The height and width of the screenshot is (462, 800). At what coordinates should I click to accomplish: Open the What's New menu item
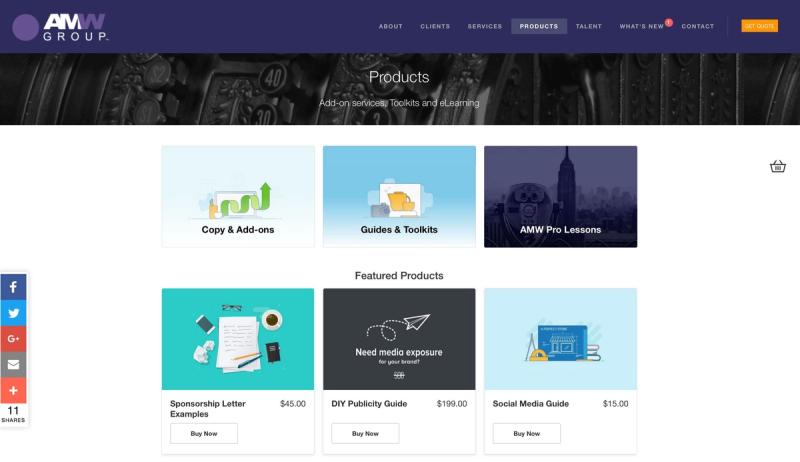point(642,27)
